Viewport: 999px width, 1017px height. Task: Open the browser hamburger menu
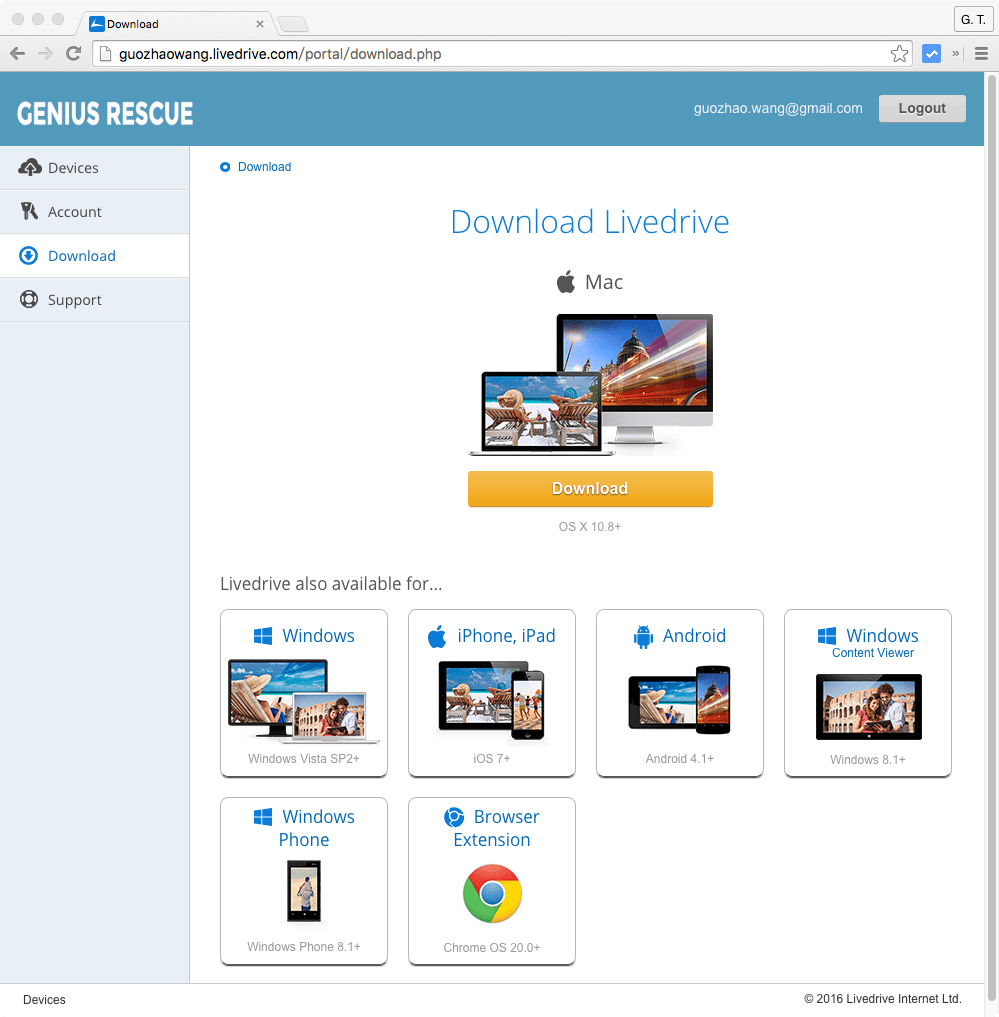[981, 53]
